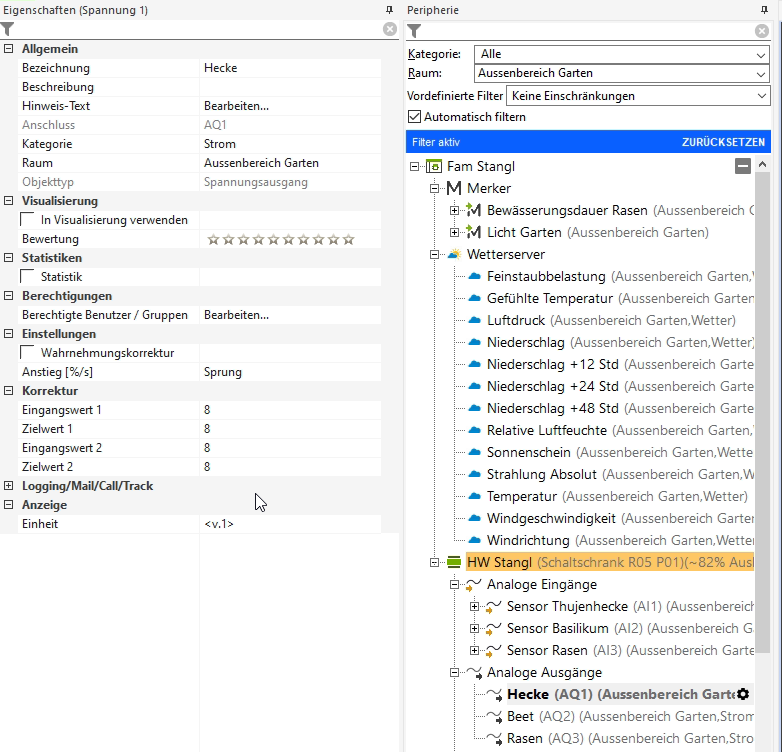This screenshot has width=782, height=752.
Task: Click the tree scrollbar up arrow
Action: (763, 164)
